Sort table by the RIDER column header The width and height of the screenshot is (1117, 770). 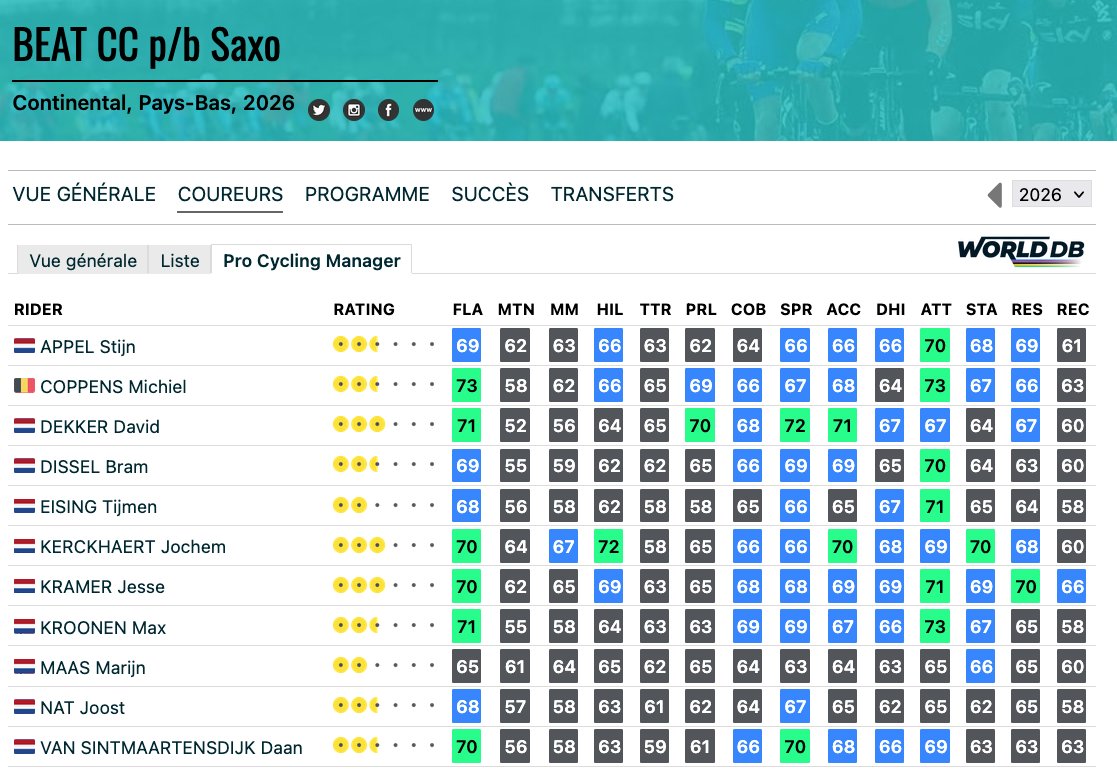[38, 309]
